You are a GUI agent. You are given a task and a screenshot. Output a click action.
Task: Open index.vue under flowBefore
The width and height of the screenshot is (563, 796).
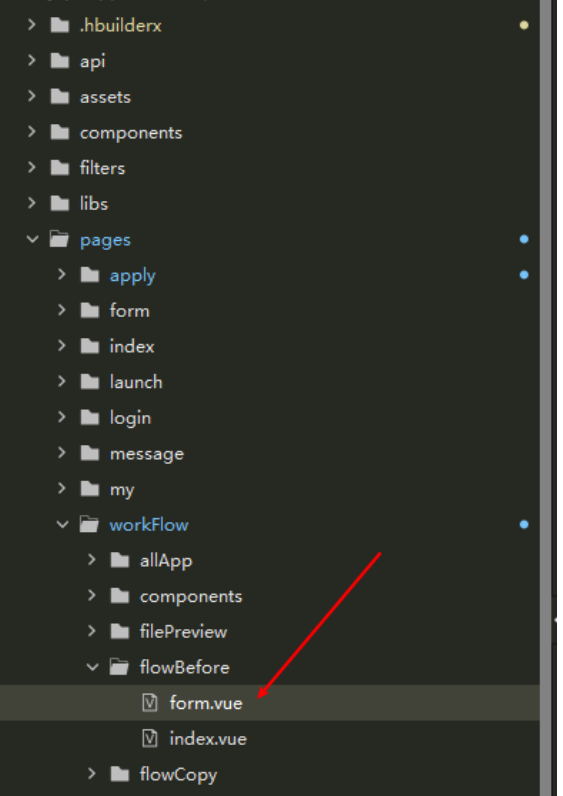(270, 738)
